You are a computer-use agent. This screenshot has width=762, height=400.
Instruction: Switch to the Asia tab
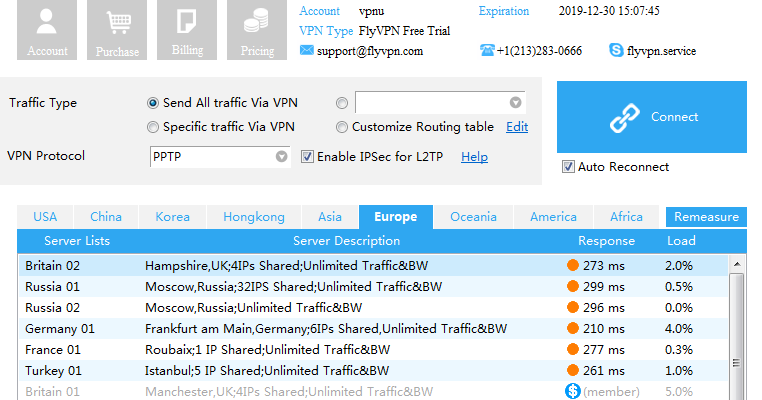(330, 217)
